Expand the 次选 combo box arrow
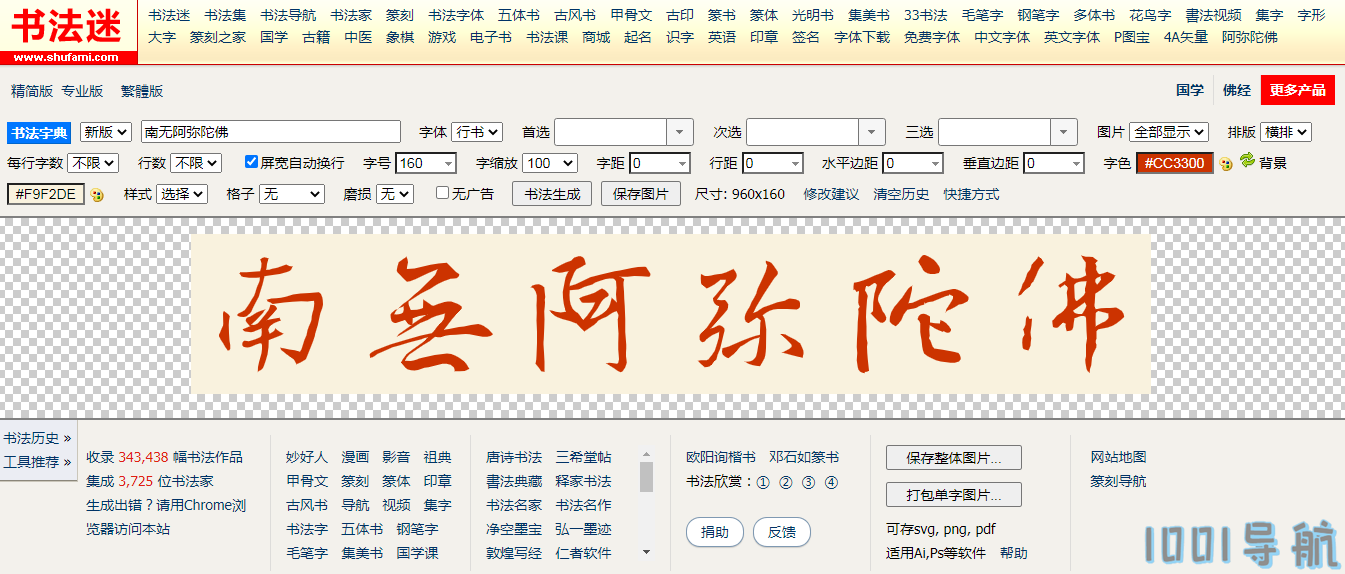The width and height of the screenshot is (1345, 574). tap(872, 132)
